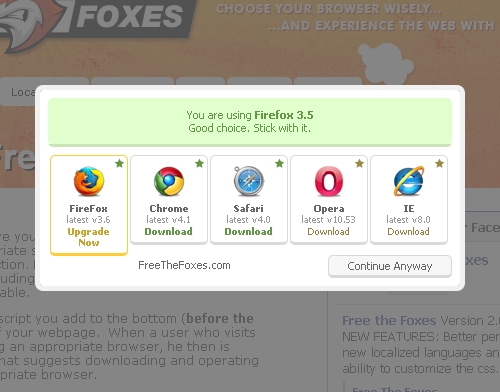Viewport: 500px width, 392px height.
Task: Click the star icon on Safari card
Action: click(x=279, y=163)
